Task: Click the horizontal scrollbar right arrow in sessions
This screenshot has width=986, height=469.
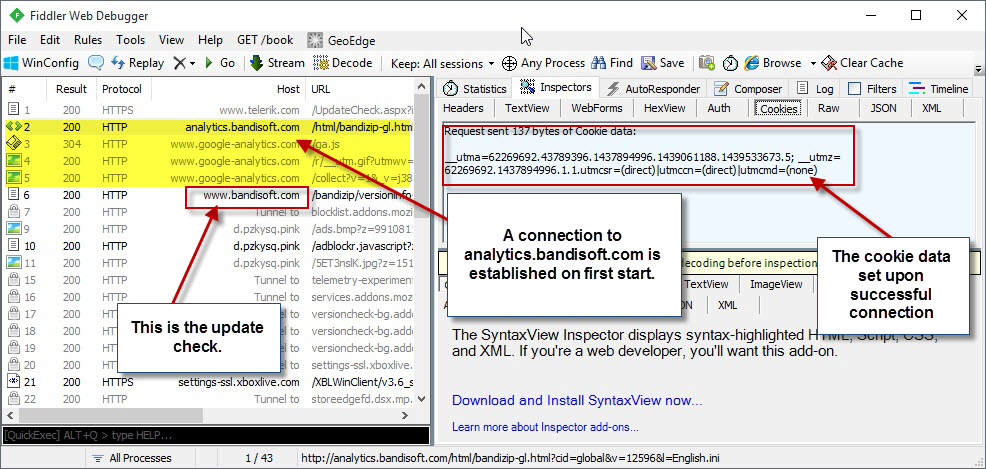Action: (406, 416)
